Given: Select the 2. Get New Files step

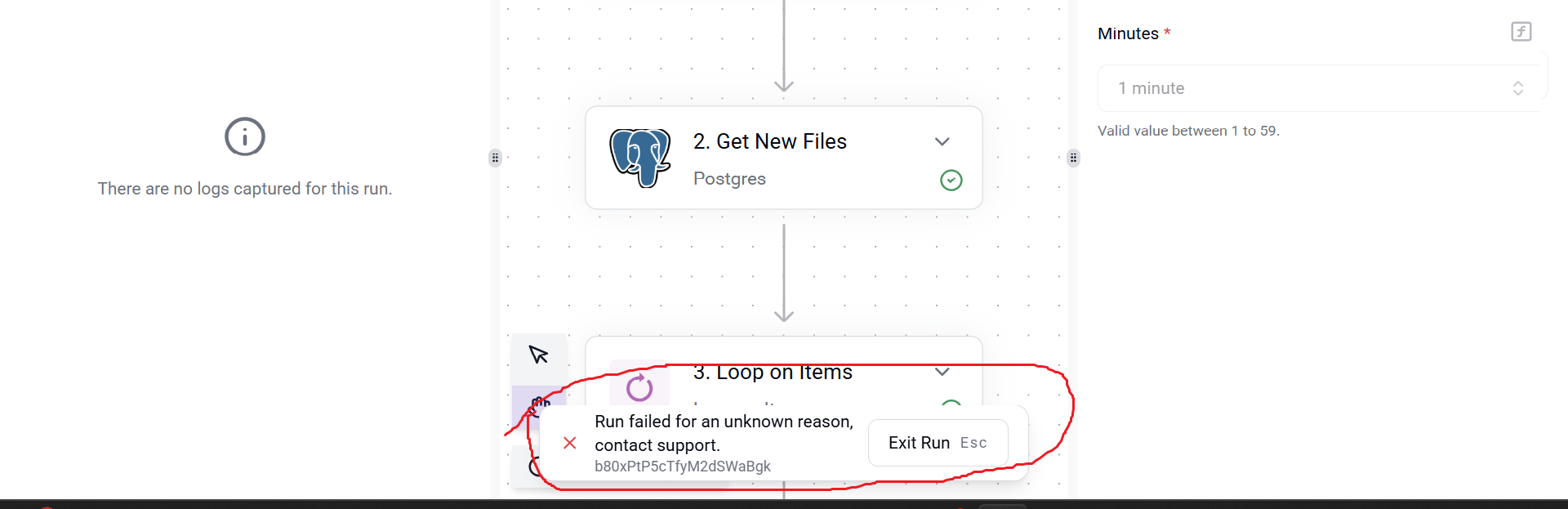Looking at the screenshot, I should (783, 158).
